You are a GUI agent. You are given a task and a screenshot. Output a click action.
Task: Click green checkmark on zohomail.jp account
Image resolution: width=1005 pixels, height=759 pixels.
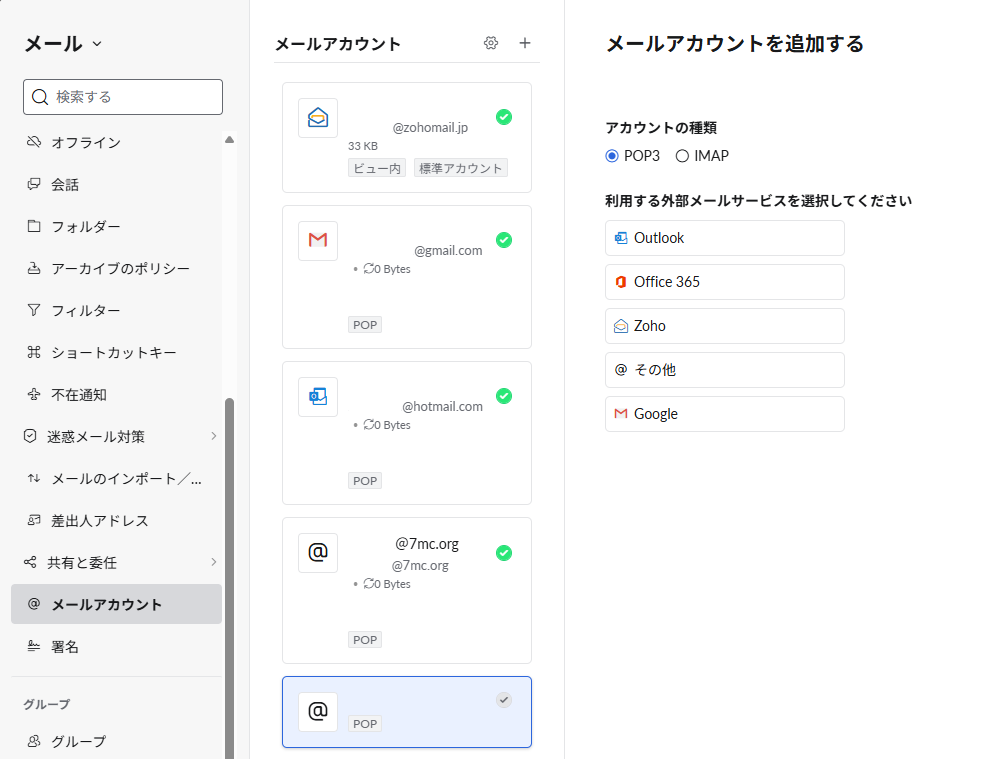click(x=504, y=117)
